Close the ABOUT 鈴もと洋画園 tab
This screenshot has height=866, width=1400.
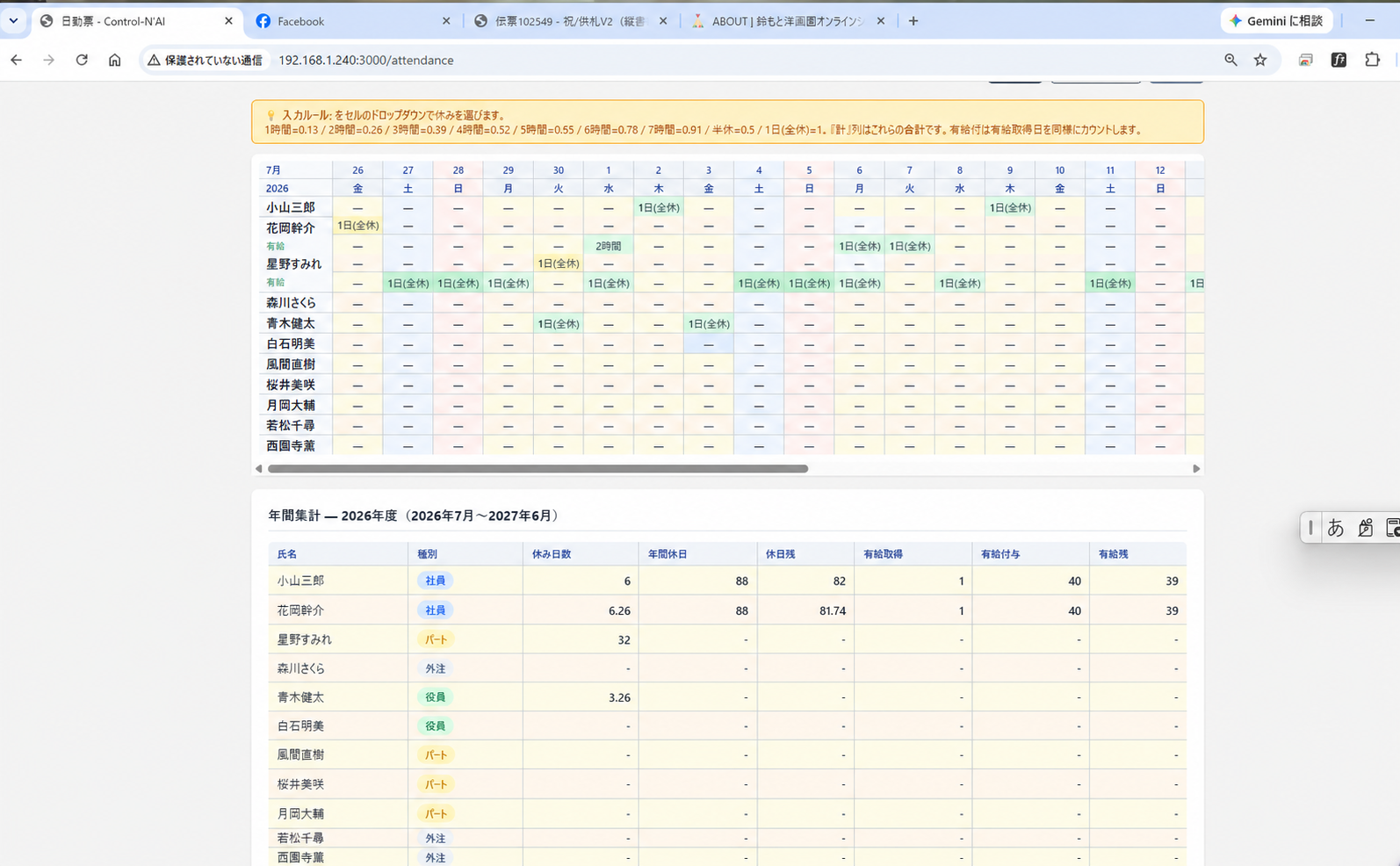[880, 21]
